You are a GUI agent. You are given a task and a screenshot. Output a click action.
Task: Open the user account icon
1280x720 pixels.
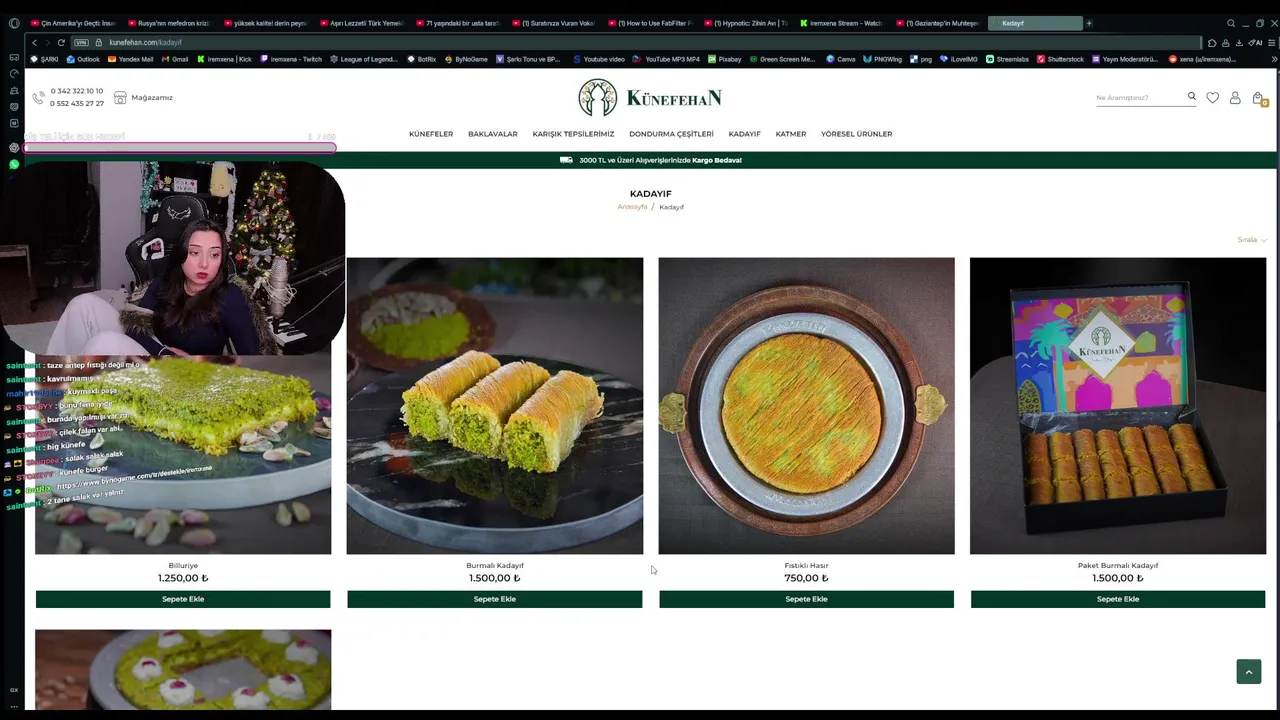pyautogui.click(x=1235, y=98)
